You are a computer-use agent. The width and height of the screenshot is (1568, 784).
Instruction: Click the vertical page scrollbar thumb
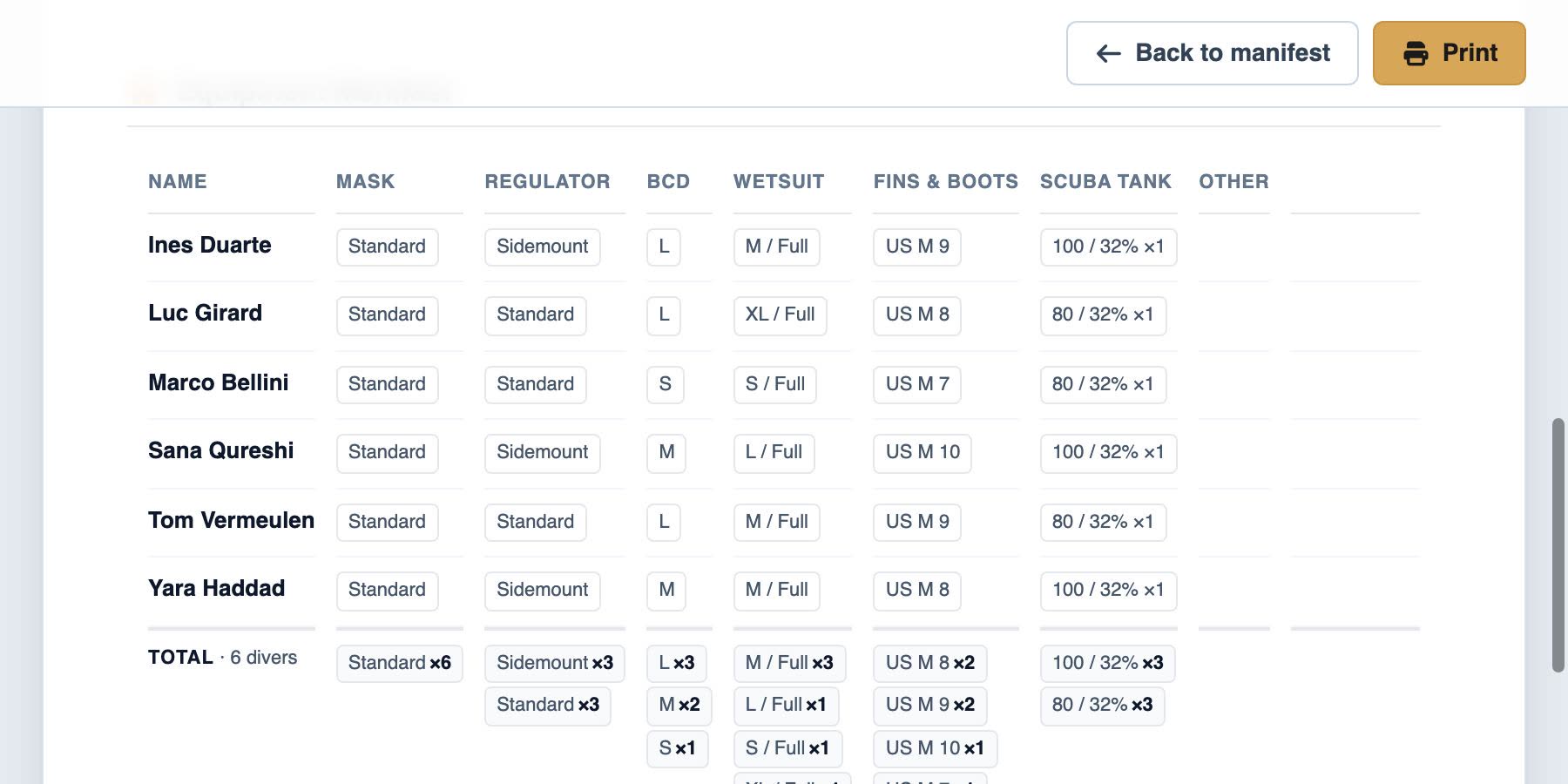[1558, 545]
